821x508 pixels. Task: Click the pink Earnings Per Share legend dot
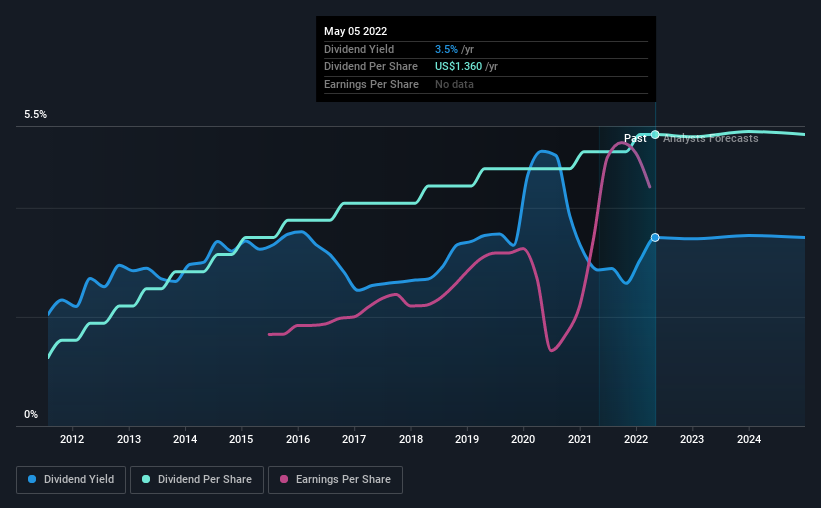284,479
